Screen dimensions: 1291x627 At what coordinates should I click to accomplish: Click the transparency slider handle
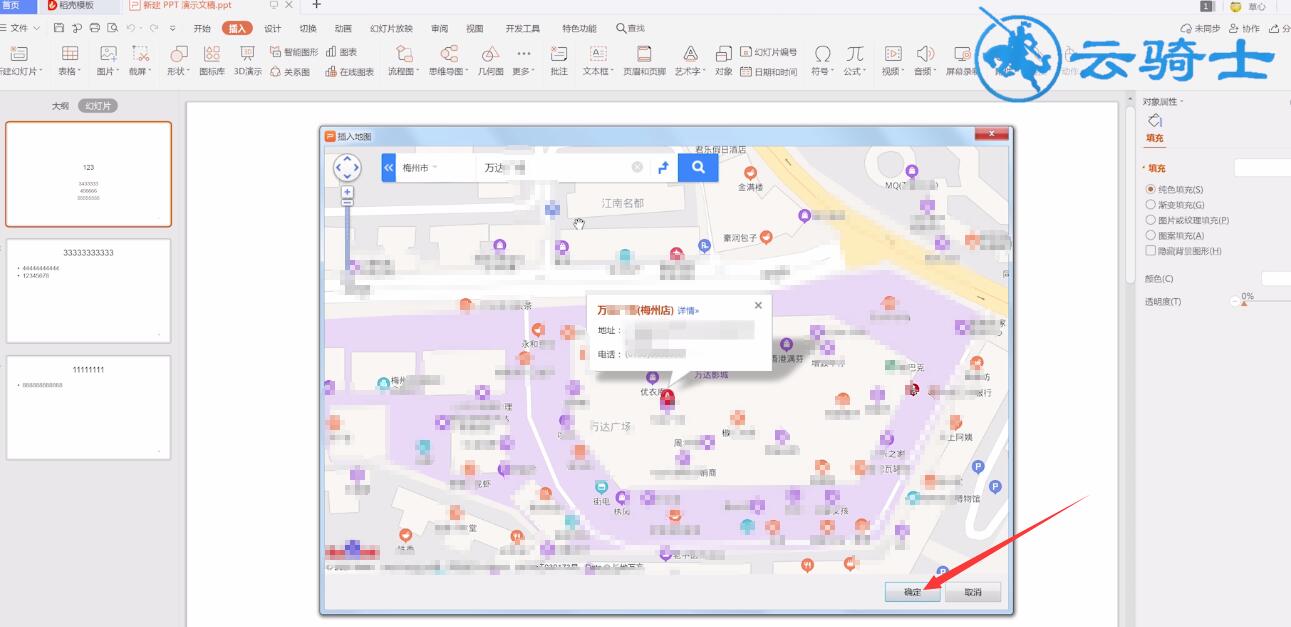pyautogui.click(x=1244, y=302)
